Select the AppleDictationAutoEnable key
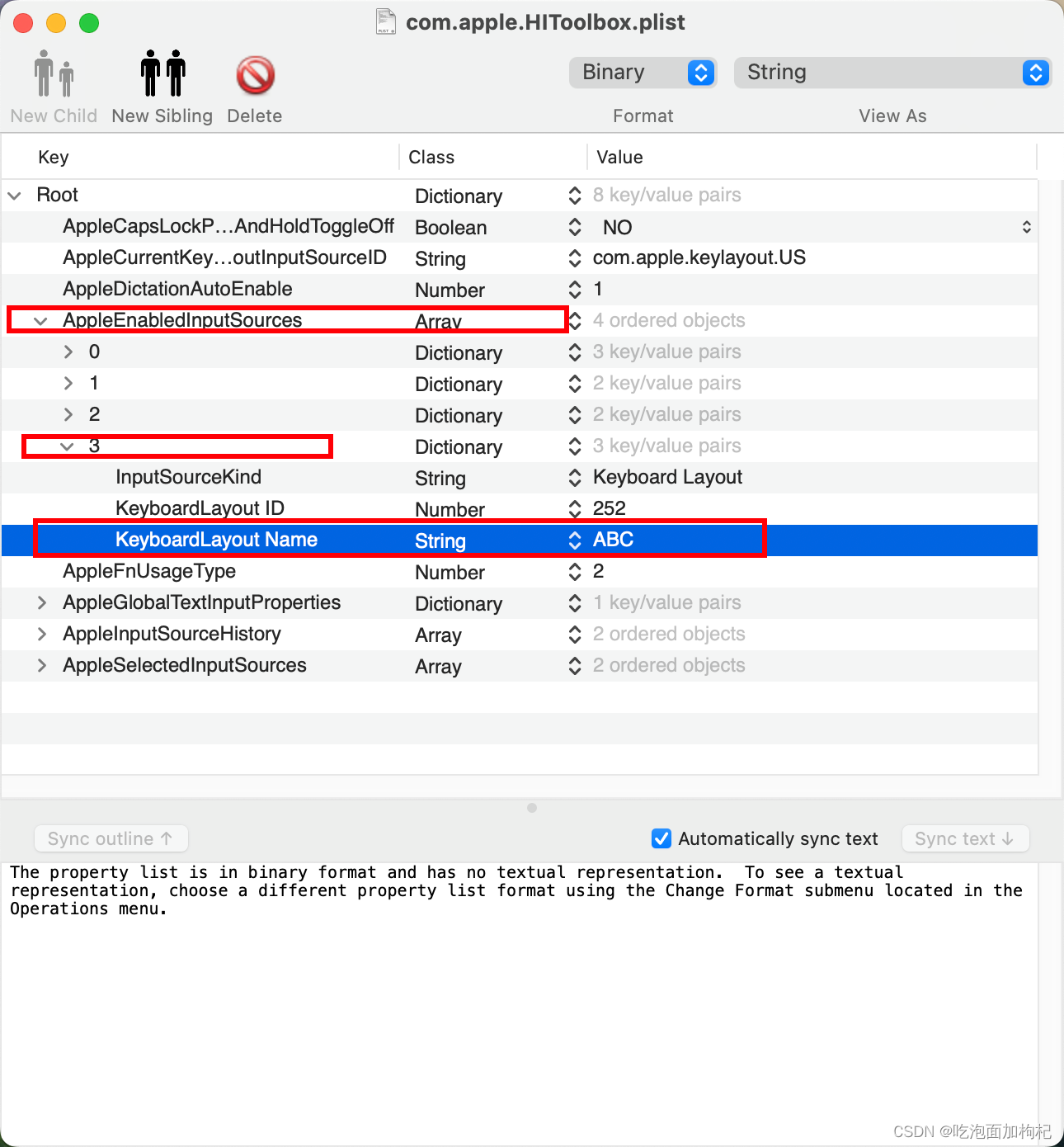The image size is (1064, 1147). pos(177,289)
